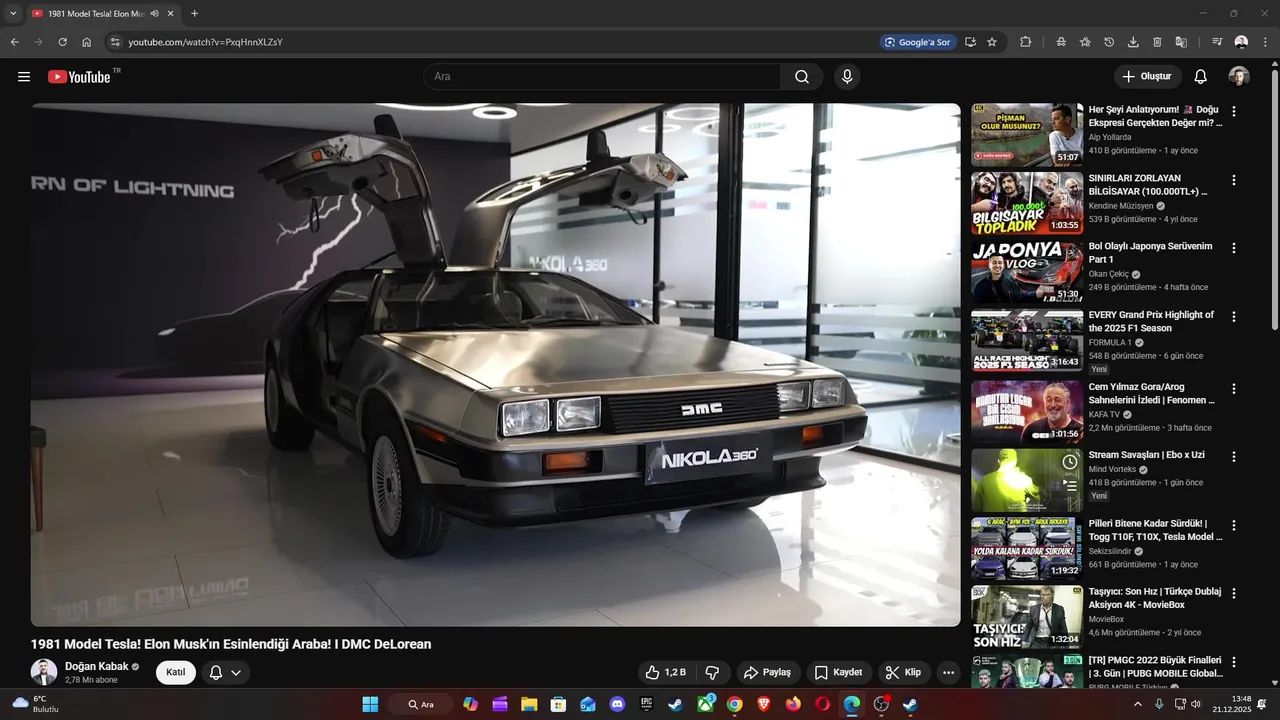Dislike the DMC DeLorean video
Screen dimensions: 1280x720
(x=713, y=673)
